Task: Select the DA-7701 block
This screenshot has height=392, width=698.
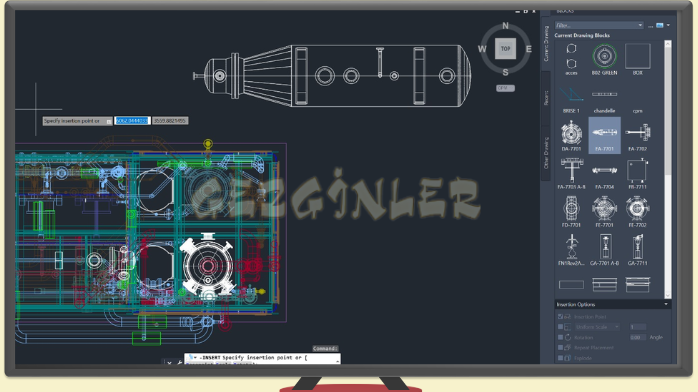Action: tap(571, 136)
